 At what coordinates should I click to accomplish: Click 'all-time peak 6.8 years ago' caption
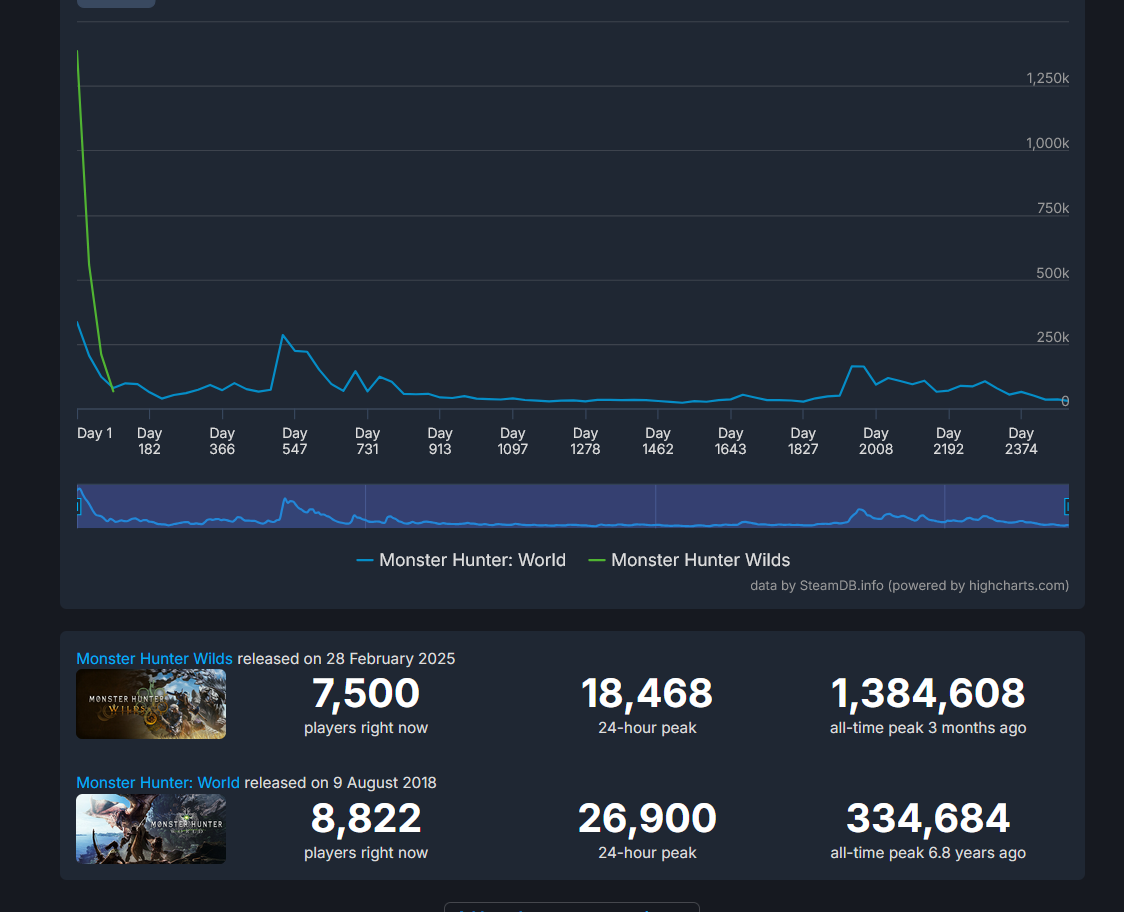click(x=928, y=852)
